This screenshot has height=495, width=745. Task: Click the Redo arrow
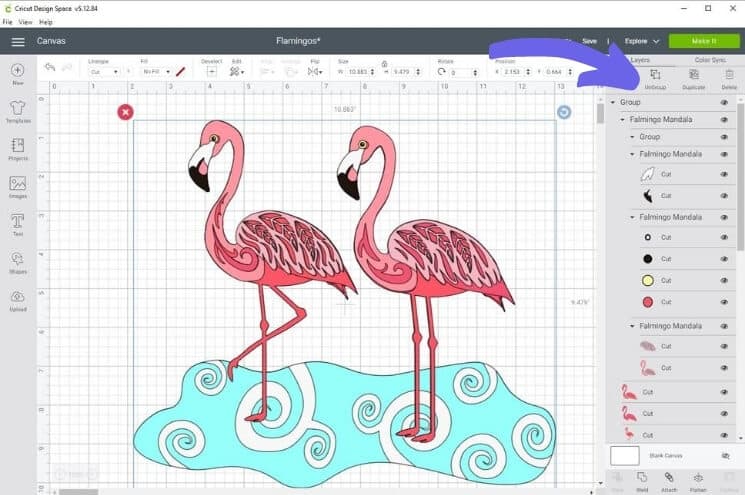67,67
